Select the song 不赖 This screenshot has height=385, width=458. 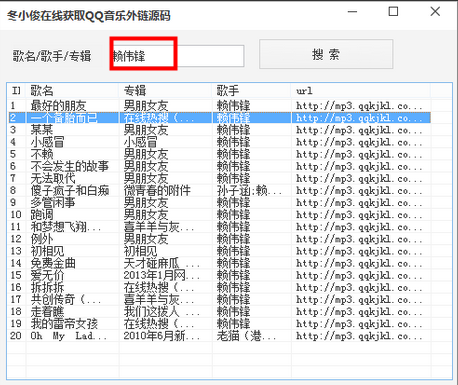pyautogui.click(x=42, y=154)
